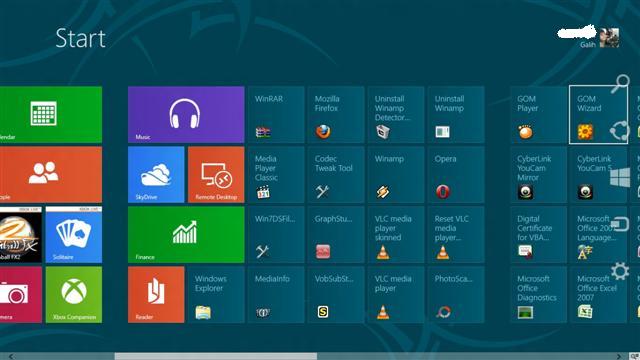Launch VLC media player skinned tile

396,234
